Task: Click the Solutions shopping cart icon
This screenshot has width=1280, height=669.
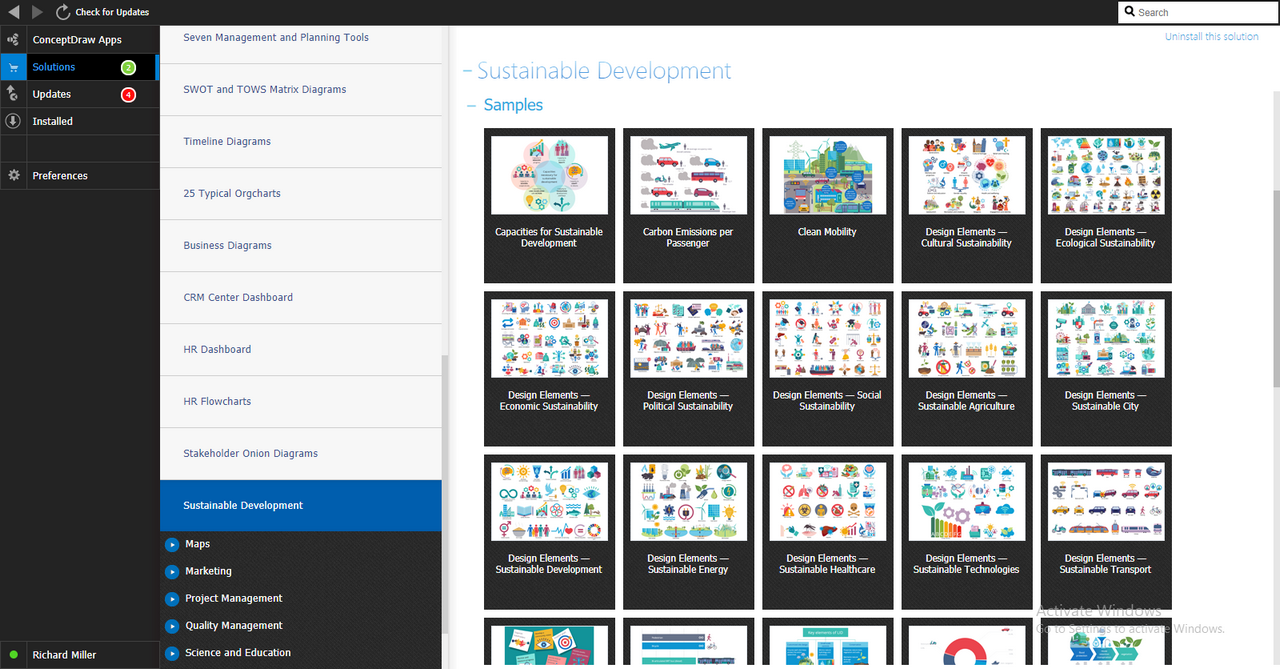Action: coord(13,67)
